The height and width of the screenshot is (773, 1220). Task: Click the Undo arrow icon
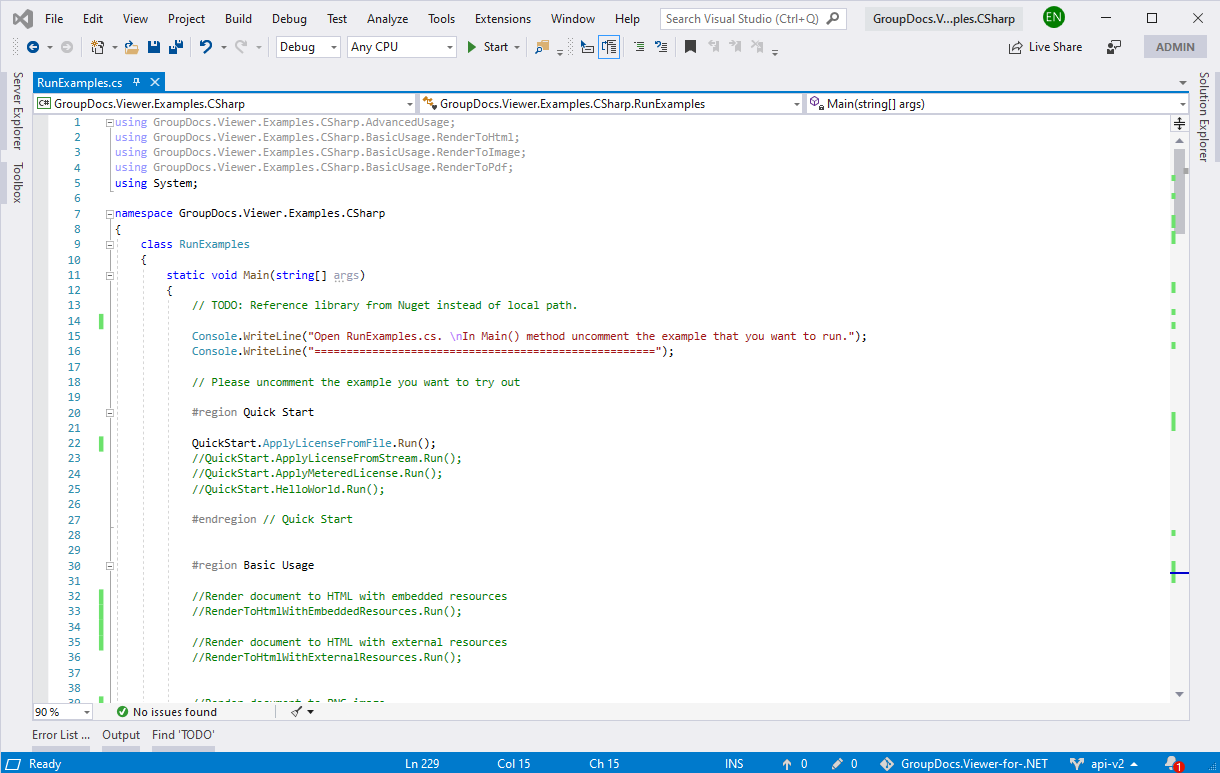[206, 47]
